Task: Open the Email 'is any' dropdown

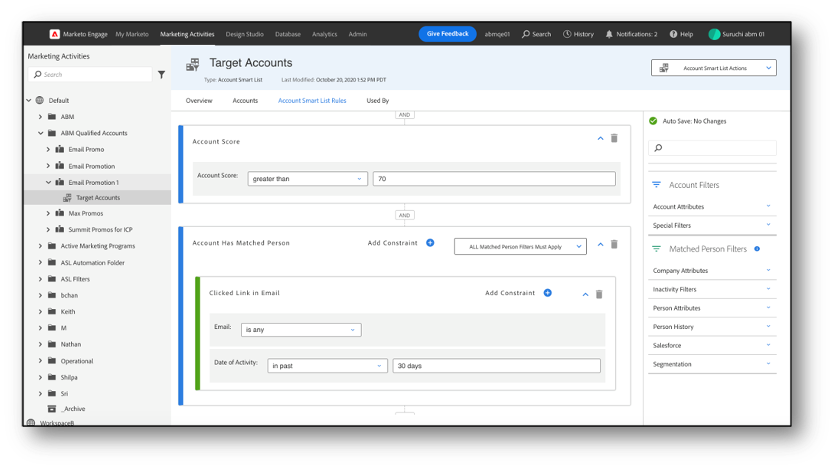Action: (301, 330)
